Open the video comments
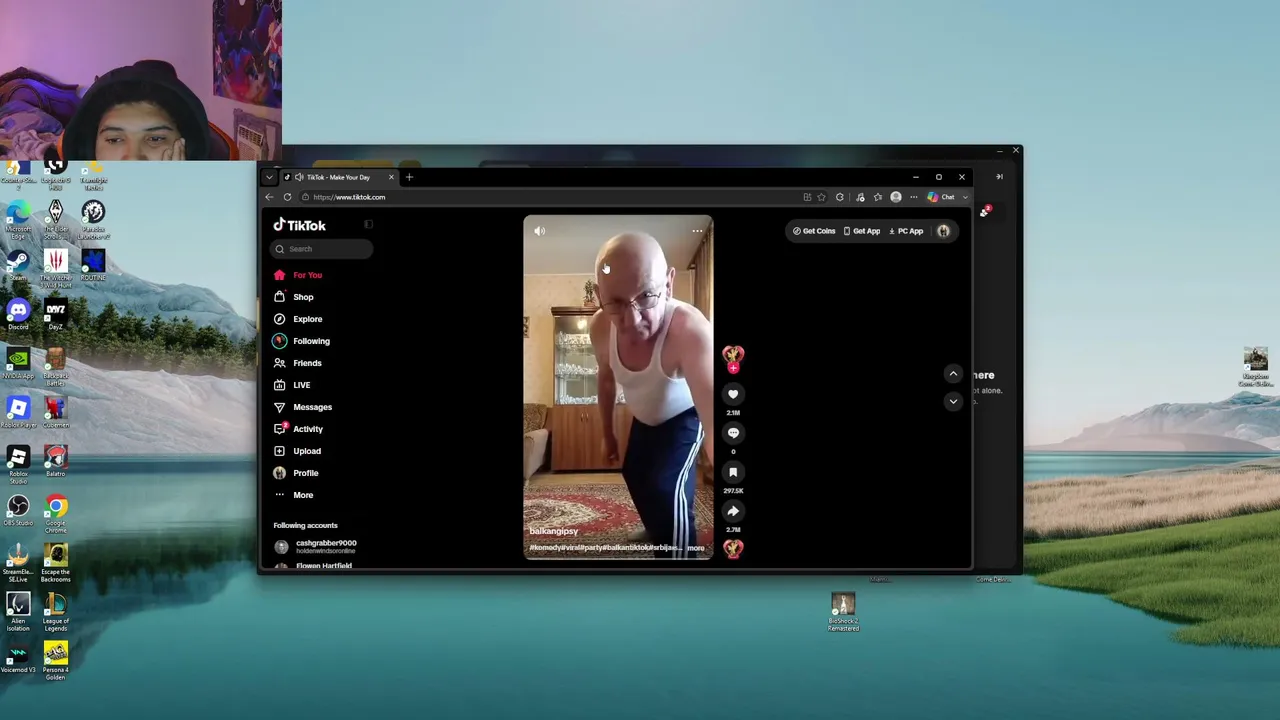Screen dimensions: 1280x720 (733, 433)
